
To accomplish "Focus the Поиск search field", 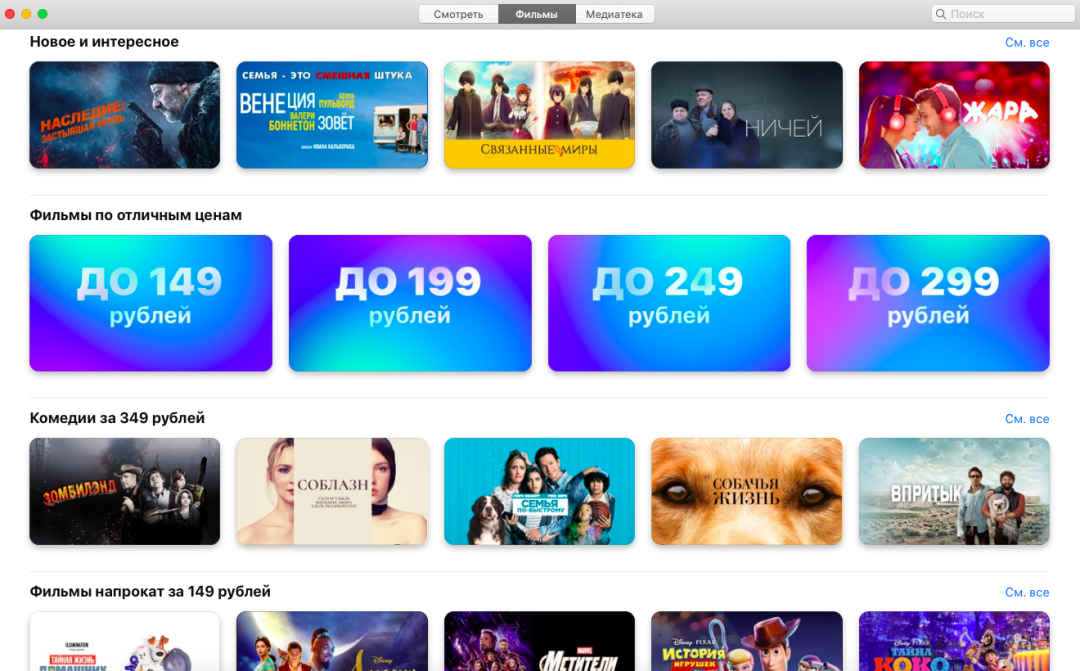I will pyautogui.click(x=1003, y=14).
